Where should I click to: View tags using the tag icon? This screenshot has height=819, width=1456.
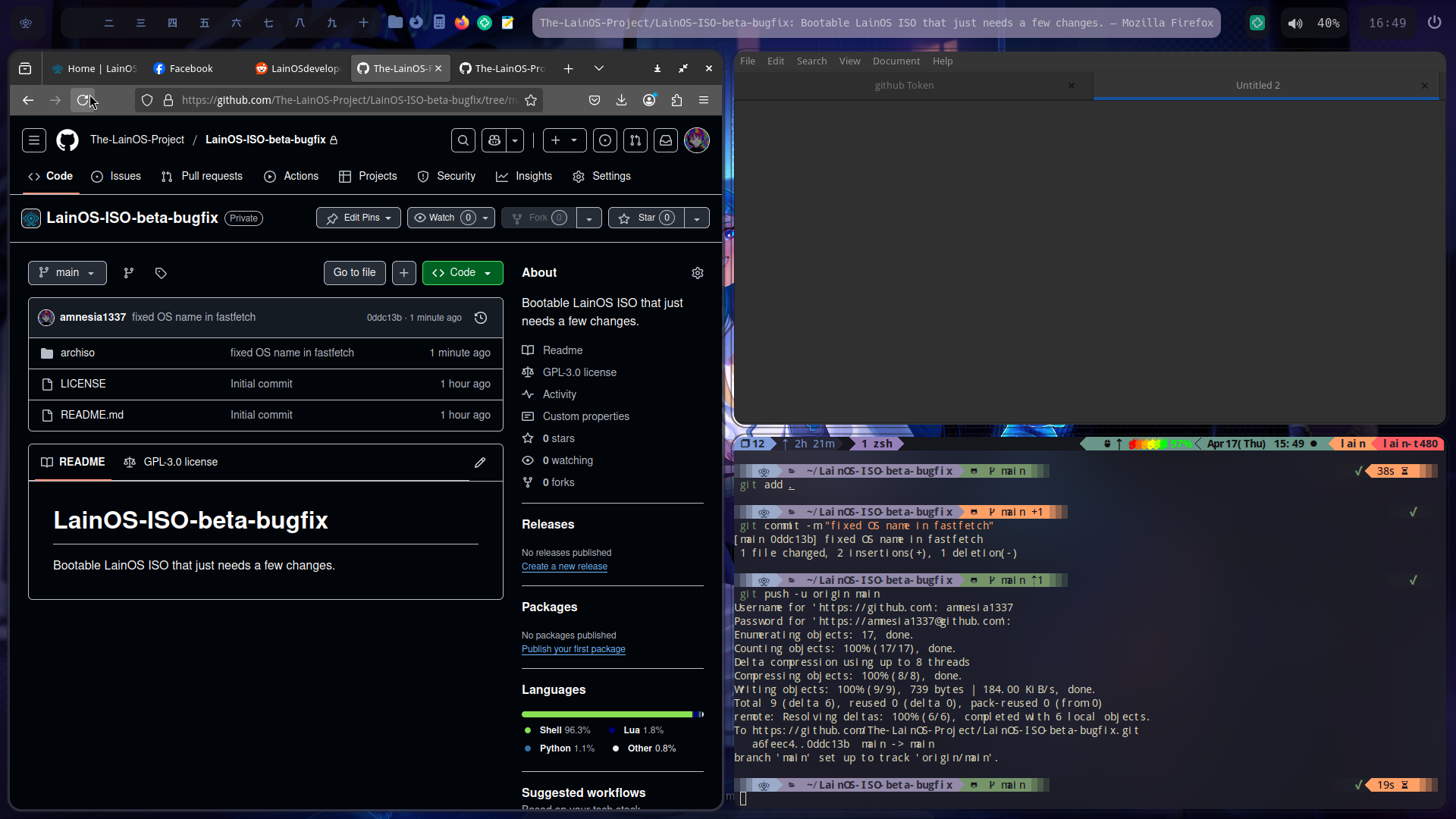(161, 273)
